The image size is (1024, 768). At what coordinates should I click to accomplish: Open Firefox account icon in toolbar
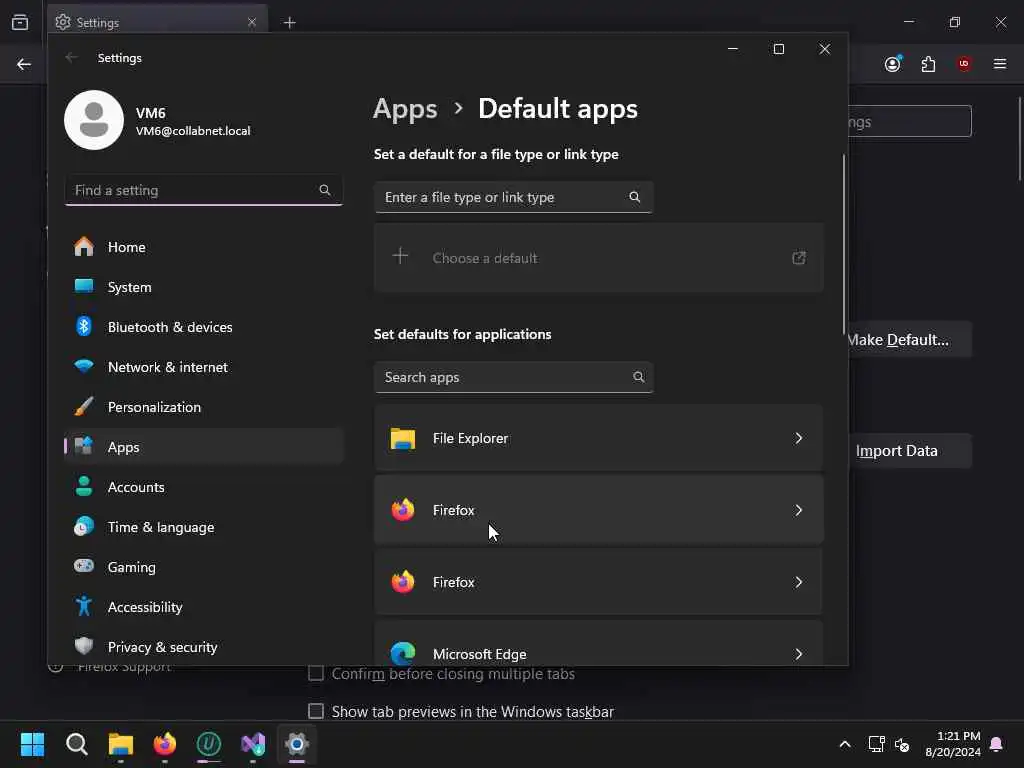(x=893, y=63)
